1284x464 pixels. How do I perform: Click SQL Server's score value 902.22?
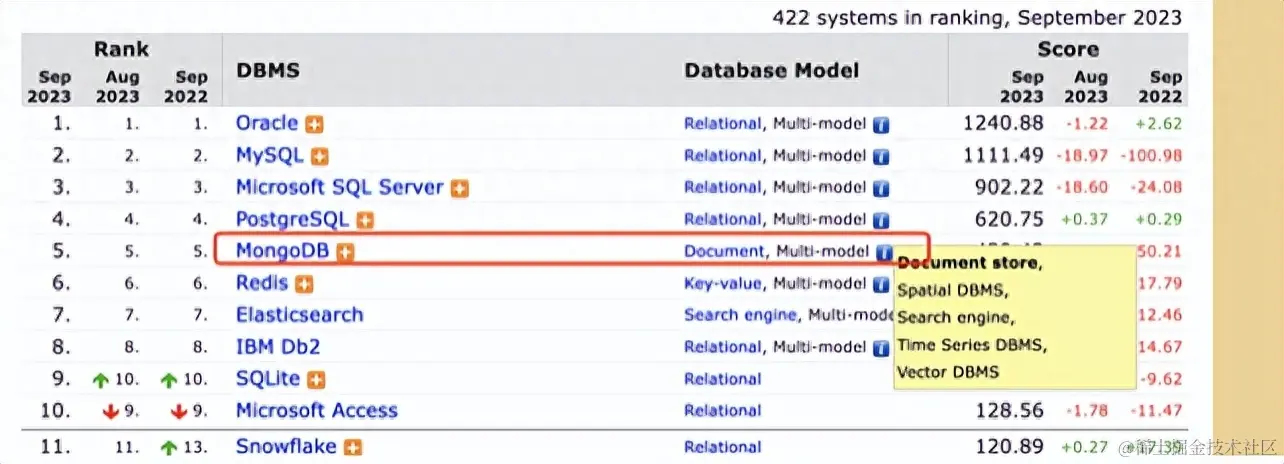point(1010,188)
